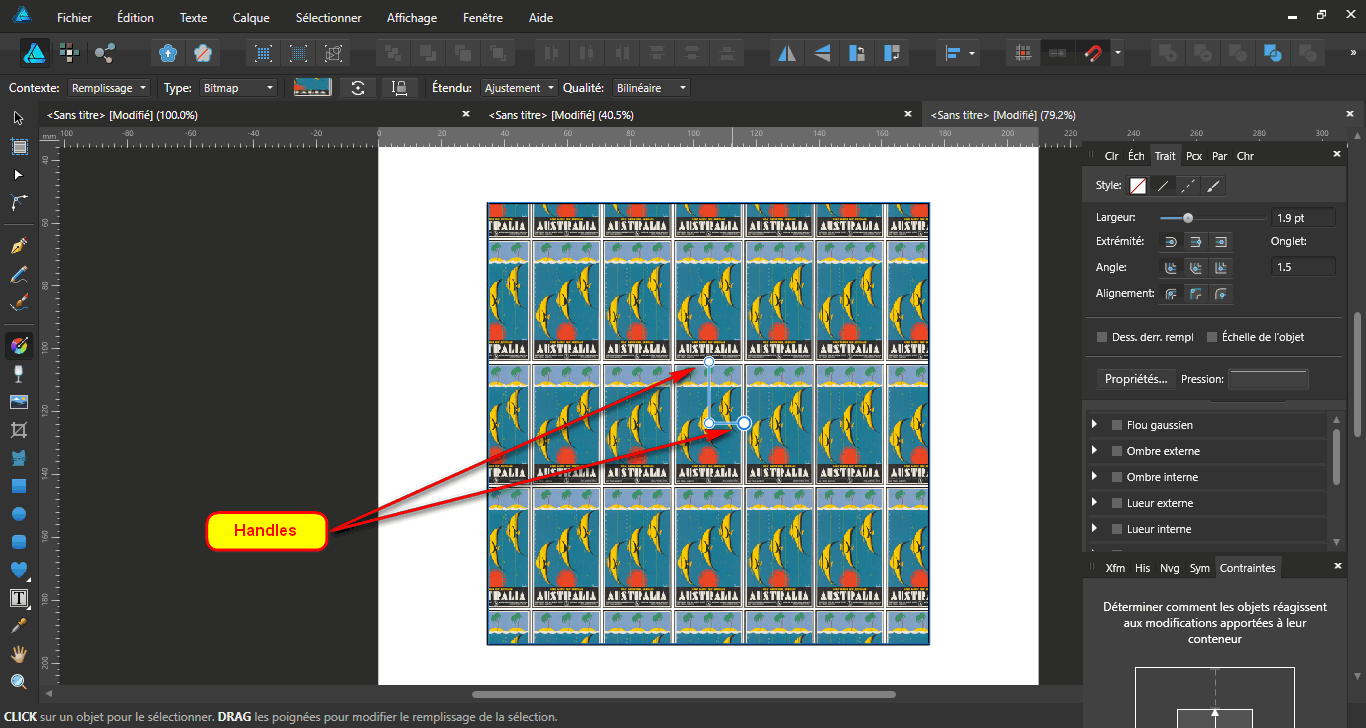Enable Lueur interne effect checkbox

tap(1117, 529)
